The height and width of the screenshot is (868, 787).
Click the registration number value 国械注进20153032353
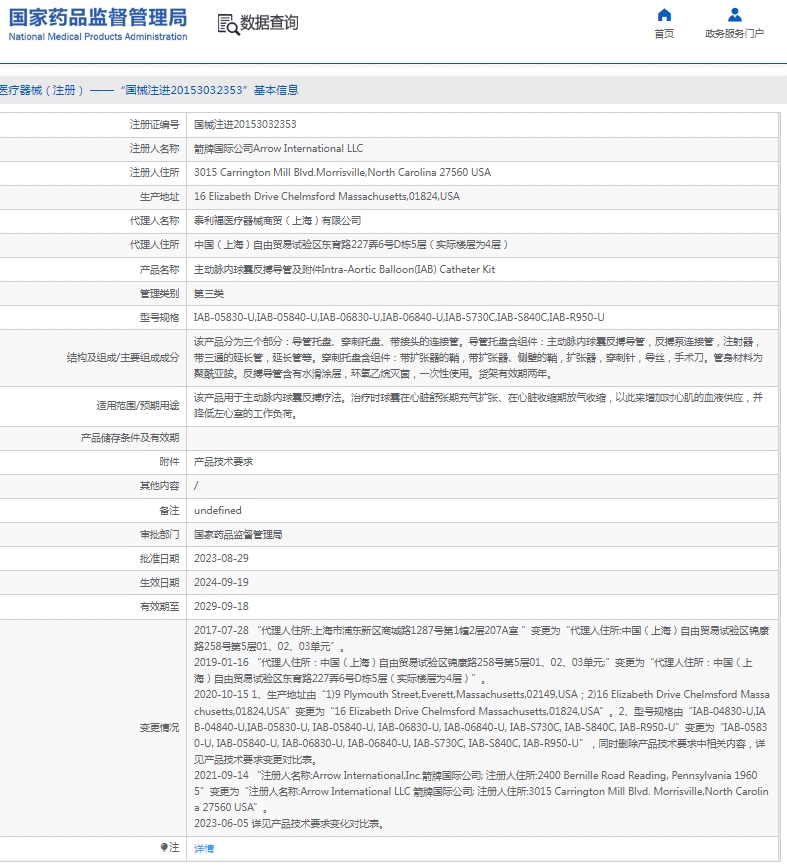coord(245,125)
